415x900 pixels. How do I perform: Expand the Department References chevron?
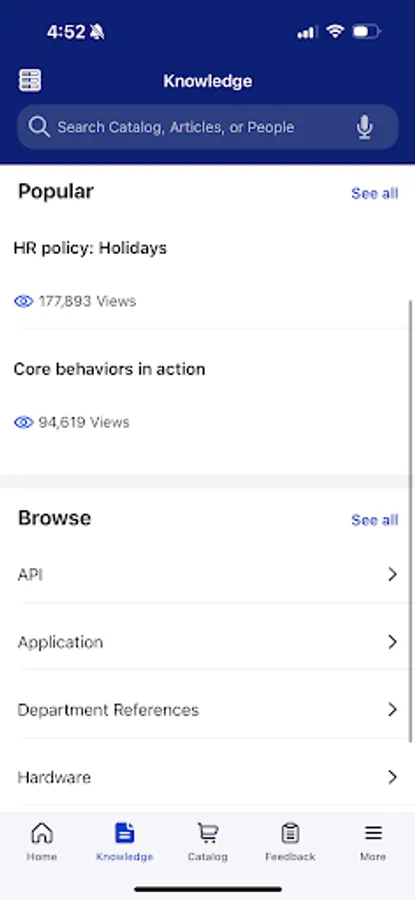(393, 709)
